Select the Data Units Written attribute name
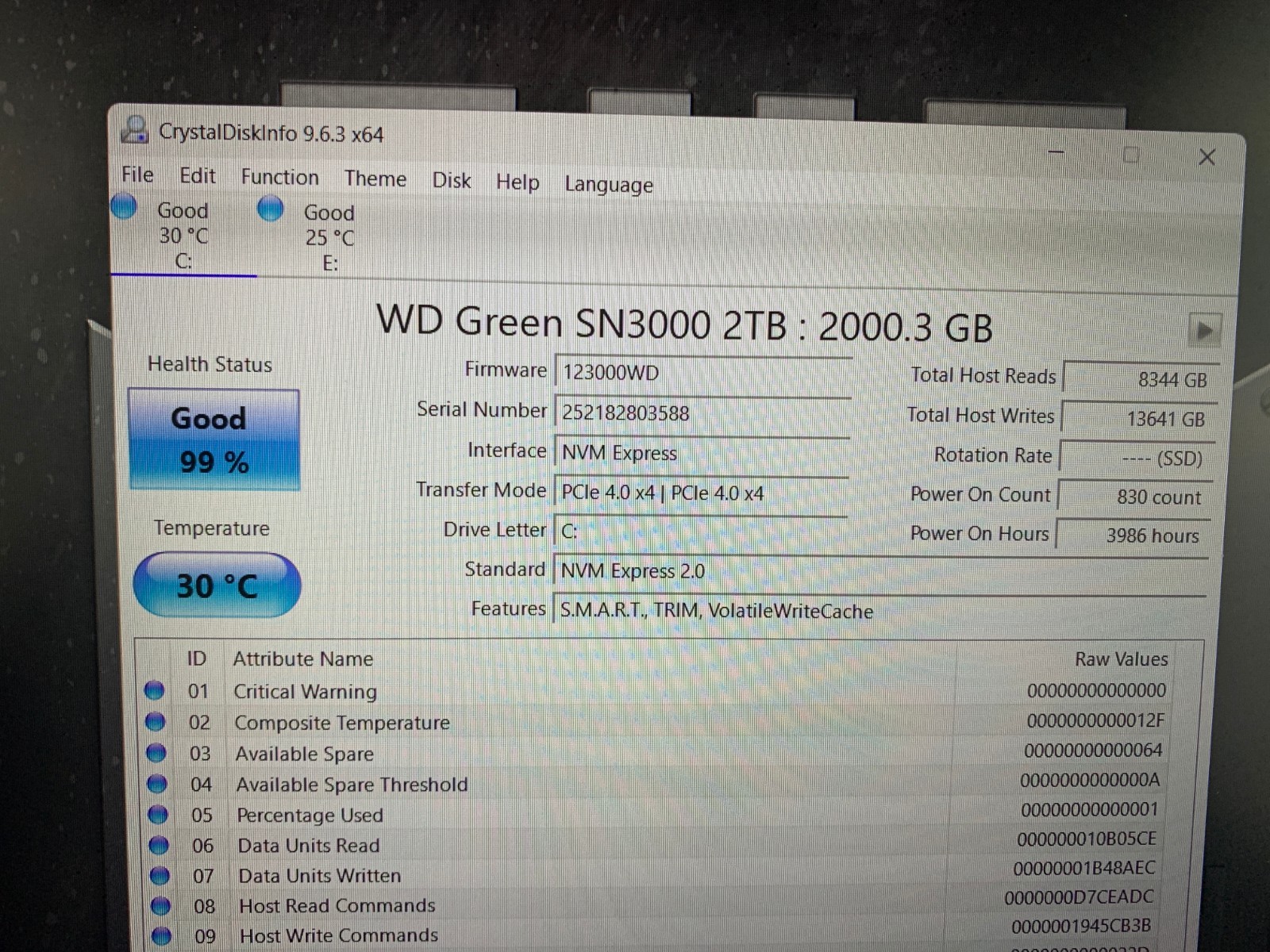Screen dimensions: 1270x952 (x=320, y=876)
